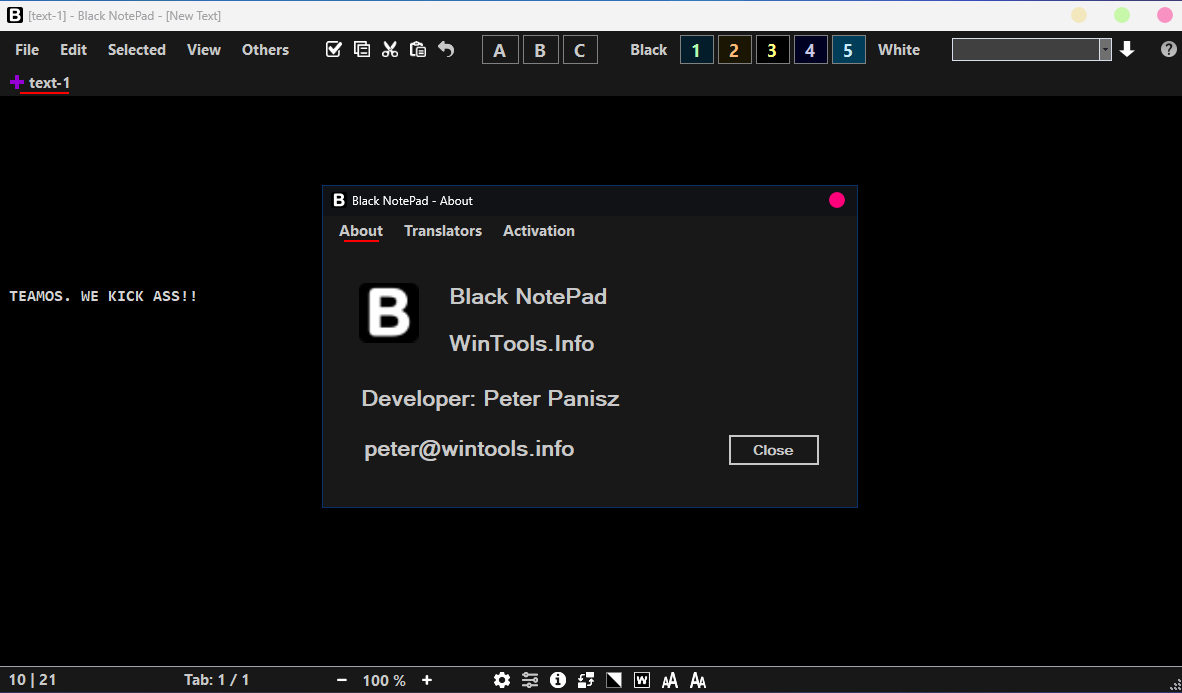Click the '10 | 21' cursor position status
1182x693 pixels.
(x=32, y=679)
